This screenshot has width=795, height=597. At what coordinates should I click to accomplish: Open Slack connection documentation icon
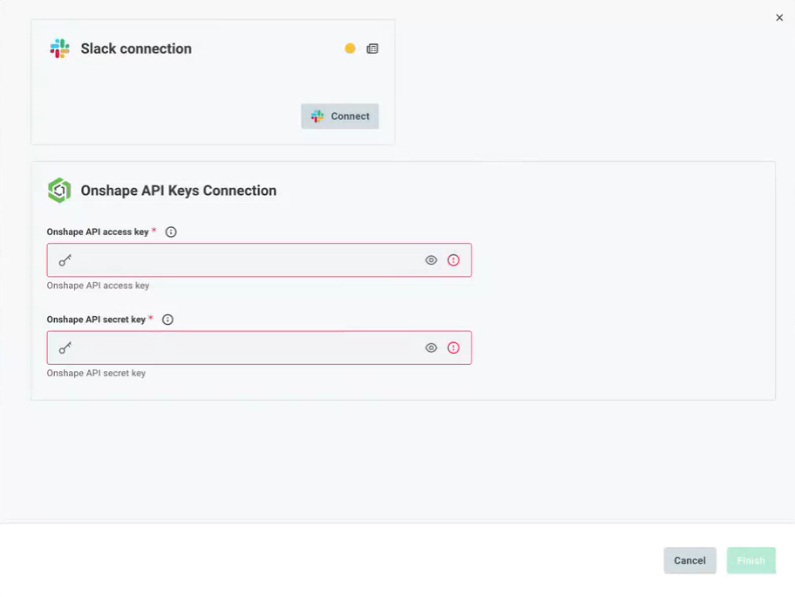coord(372,49)
